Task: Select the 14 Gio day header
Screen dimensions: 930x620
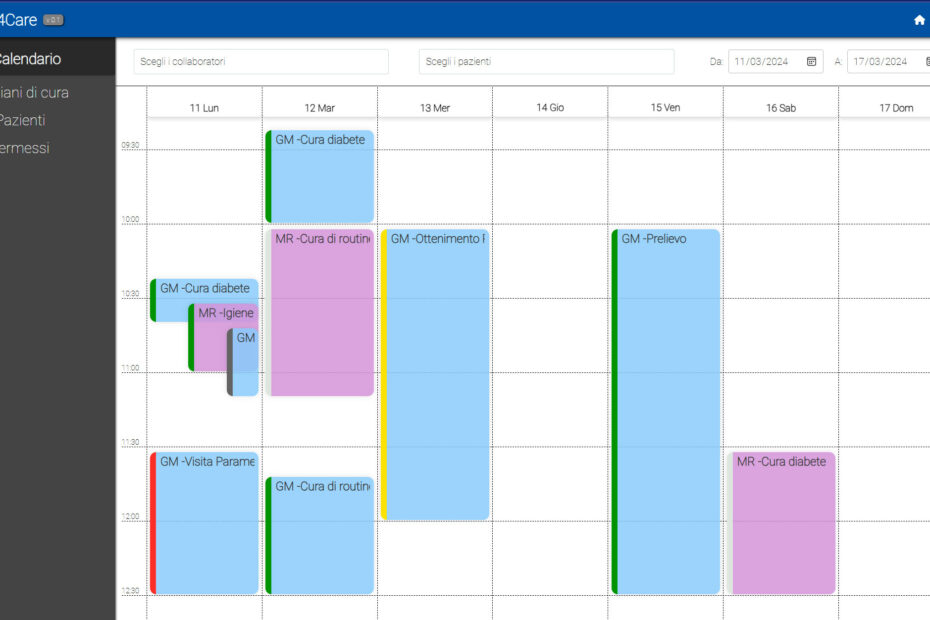Action: [x=550, y=107]
